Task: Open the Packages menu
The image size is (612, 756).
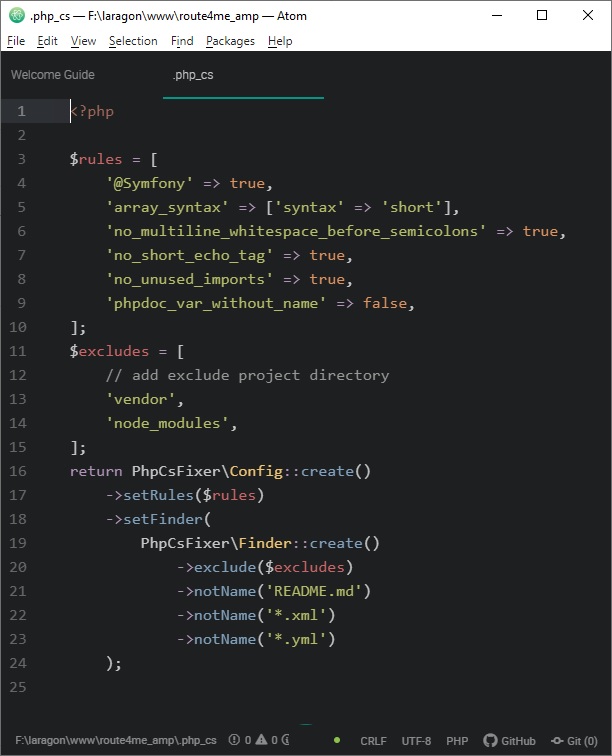Action: [230, 41]
